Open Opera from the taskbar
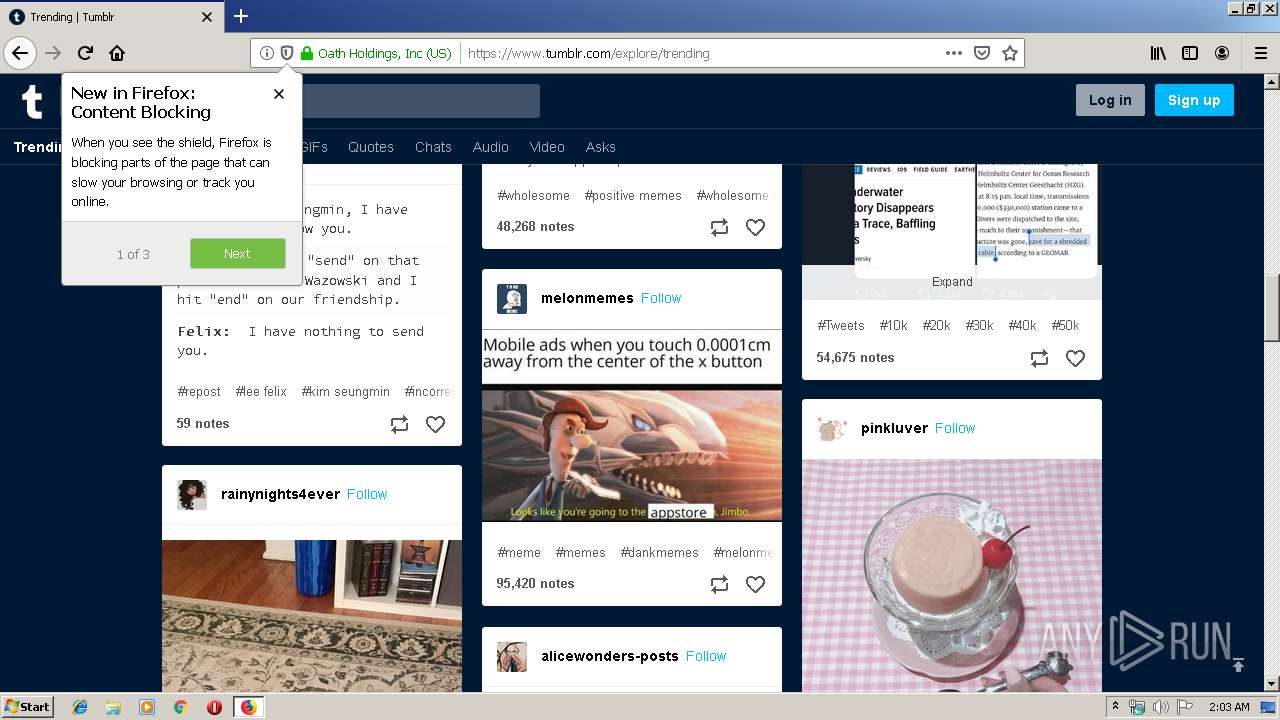The width and height of the screenshot is (1280, 720). tap(214, 707)
